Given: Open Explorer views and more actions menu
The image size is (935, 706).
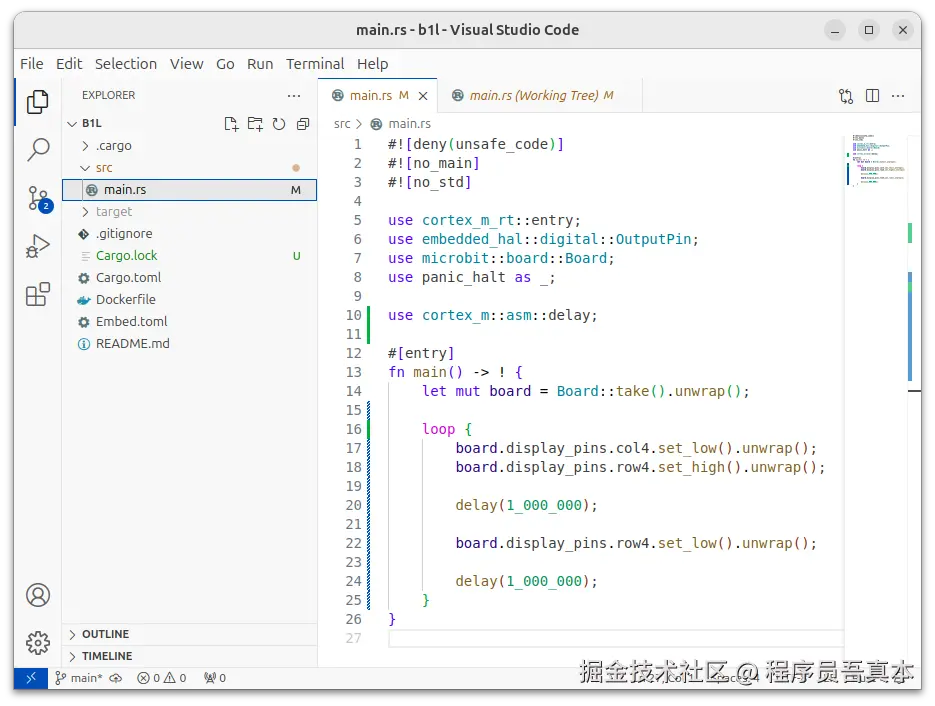Looking at the screenshot, I should click(x=294, y=95).
